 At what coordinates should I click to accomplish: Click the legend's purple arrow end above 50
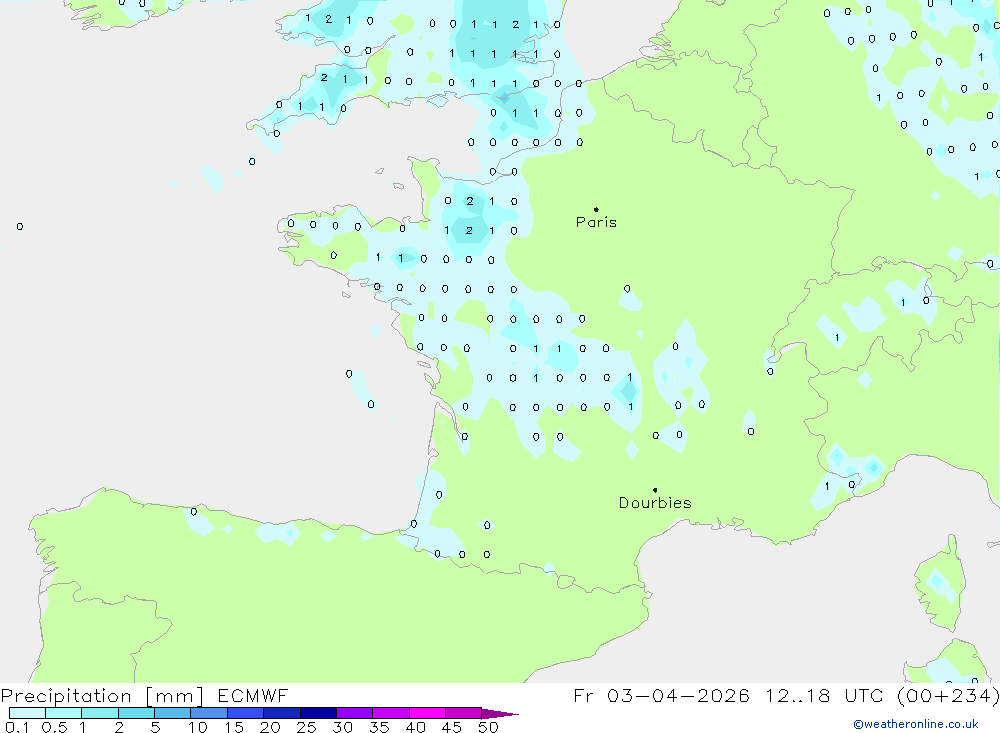click(499, 714)
